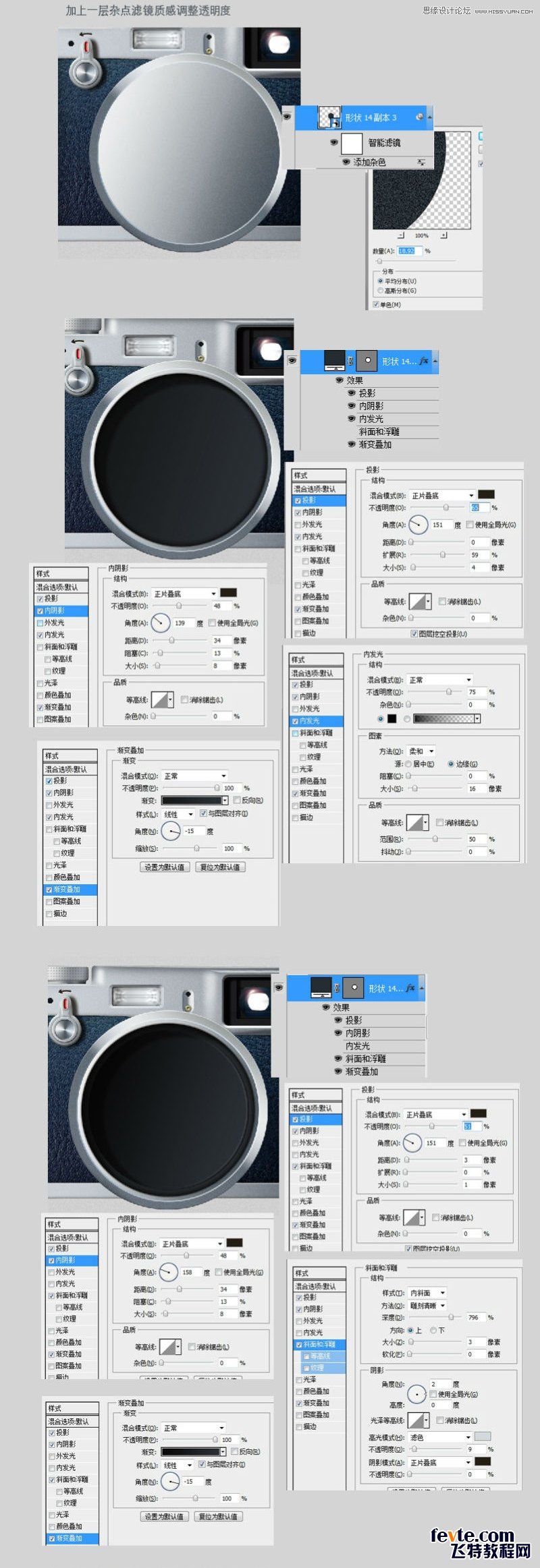Collapse the arrow on 形状 14 副本 3 layer
The width and height of the screenshot is (540, 1568).
point(429,117)
